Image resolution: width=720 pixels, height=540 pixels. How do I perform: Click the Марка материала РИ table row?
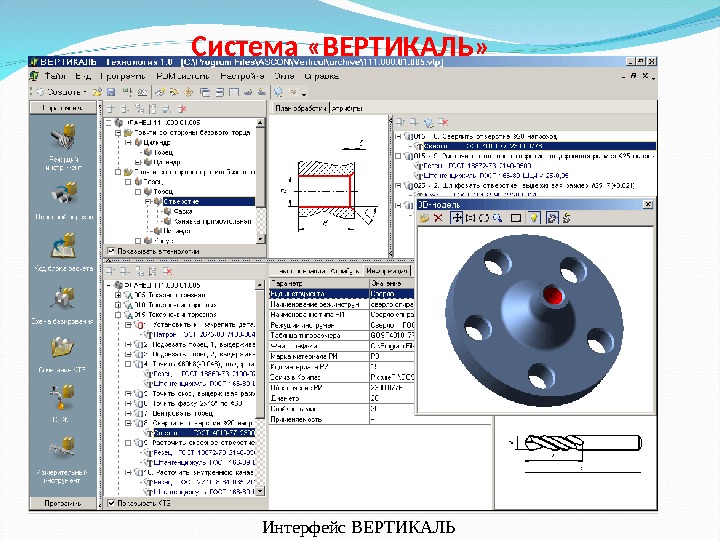[342, 356]
